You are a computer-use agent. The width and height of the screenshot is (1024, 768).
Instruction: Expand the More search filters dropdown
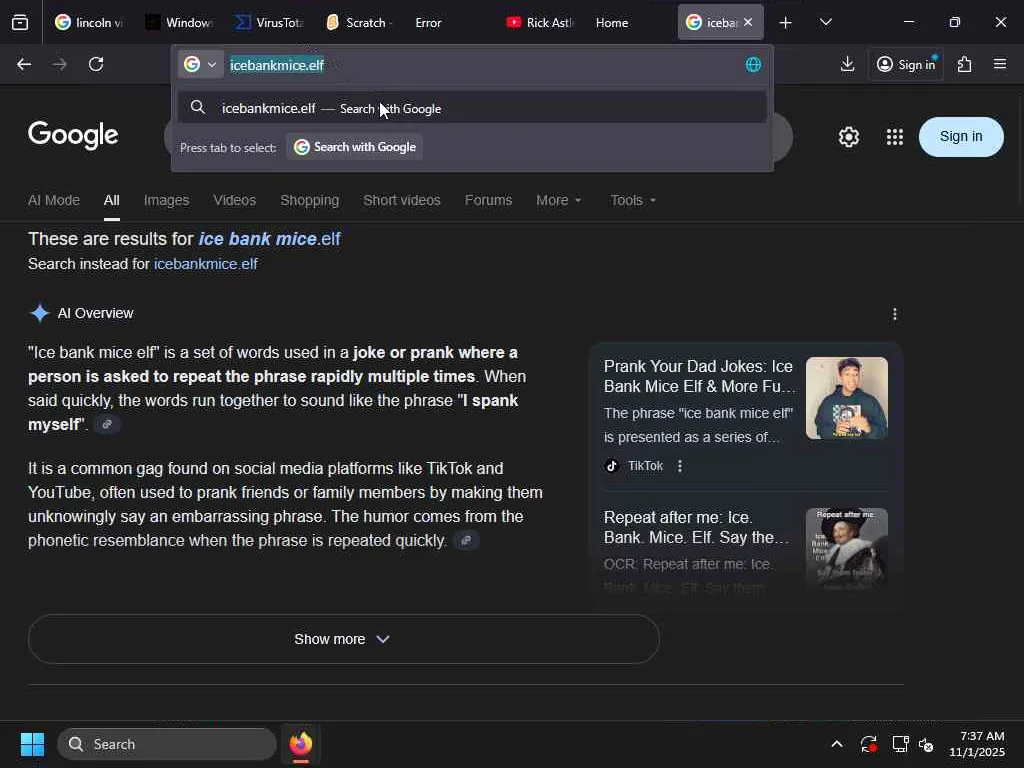point(558,200)
